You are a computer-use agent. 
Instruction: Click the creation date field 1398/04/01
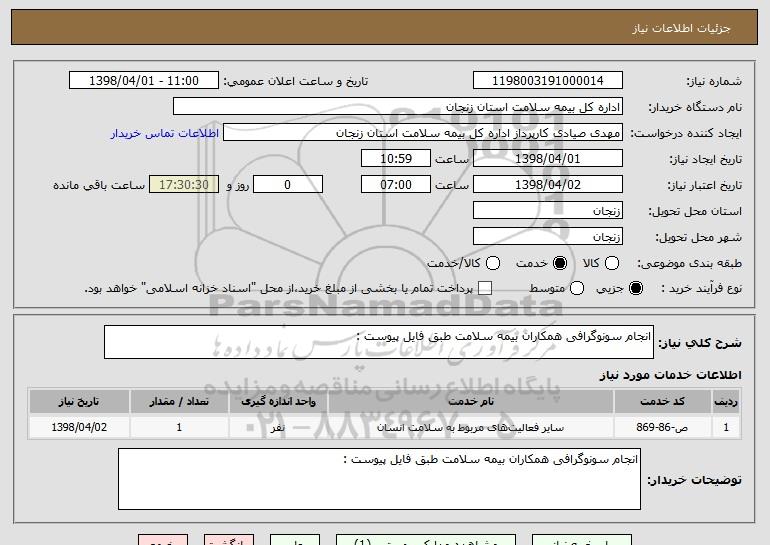coord(548,159)
